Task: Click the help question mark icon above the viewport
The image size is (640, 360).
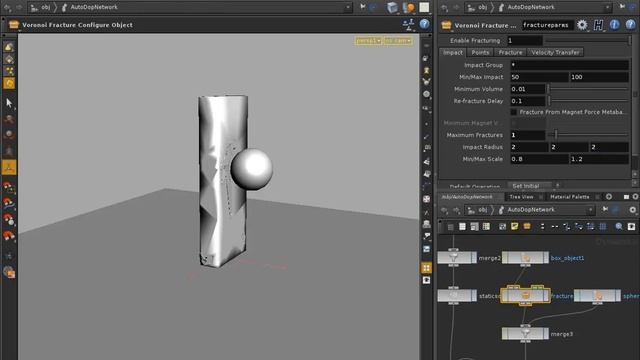Action: [x=424, y=24]
